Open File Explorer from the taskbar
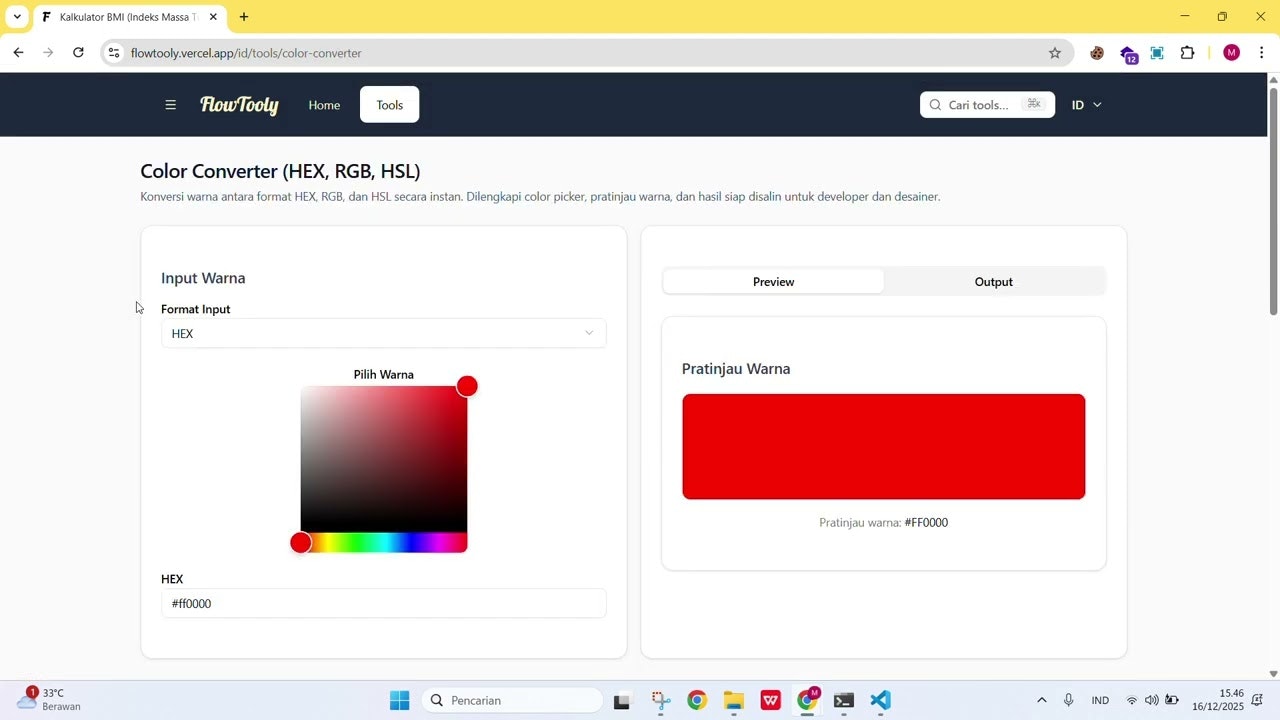Image resolution: width=1280 pixels, height=720 pixels. 733,700
